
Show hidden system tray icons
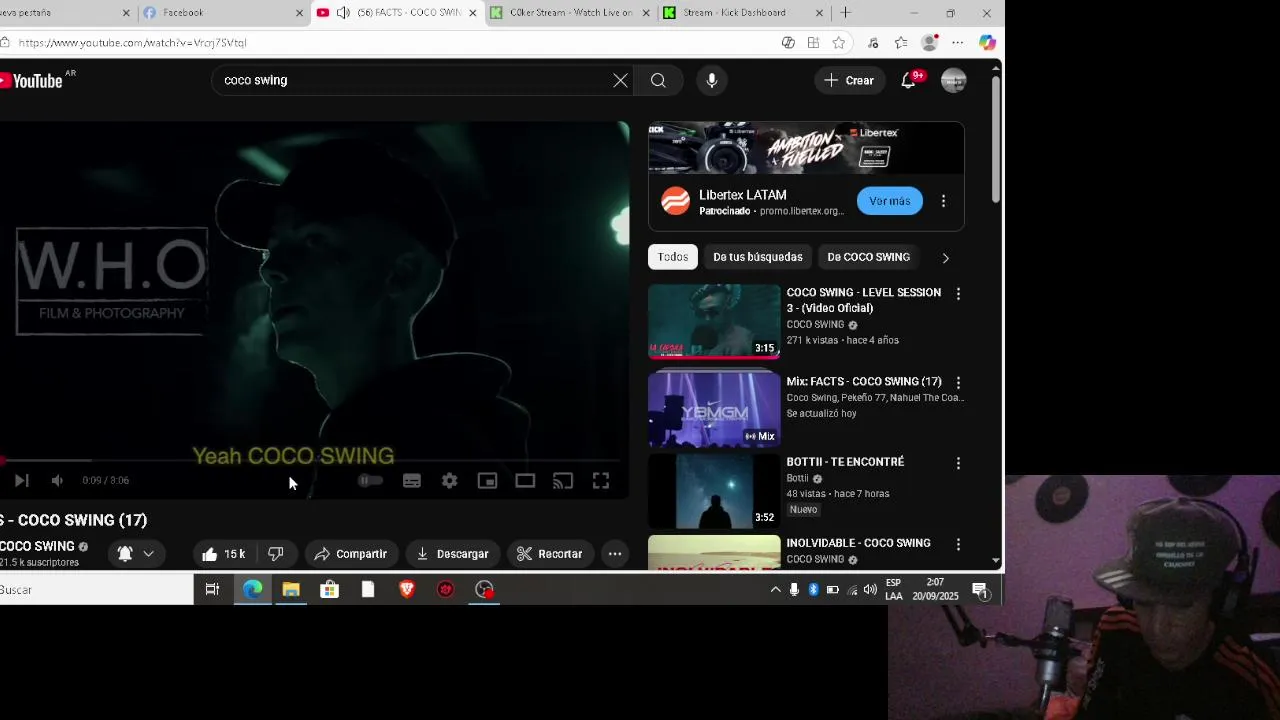[x=775, y=590]
